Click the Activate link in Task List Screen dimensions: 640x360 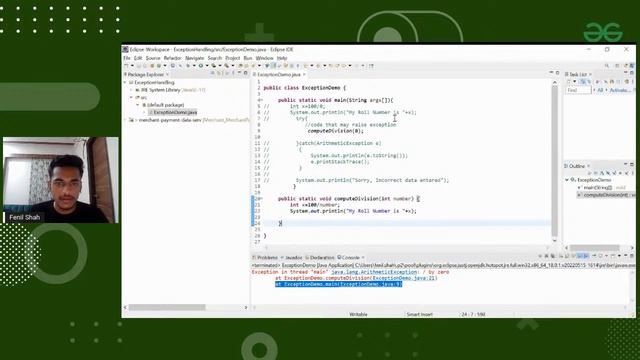click(x=620, y=90)
